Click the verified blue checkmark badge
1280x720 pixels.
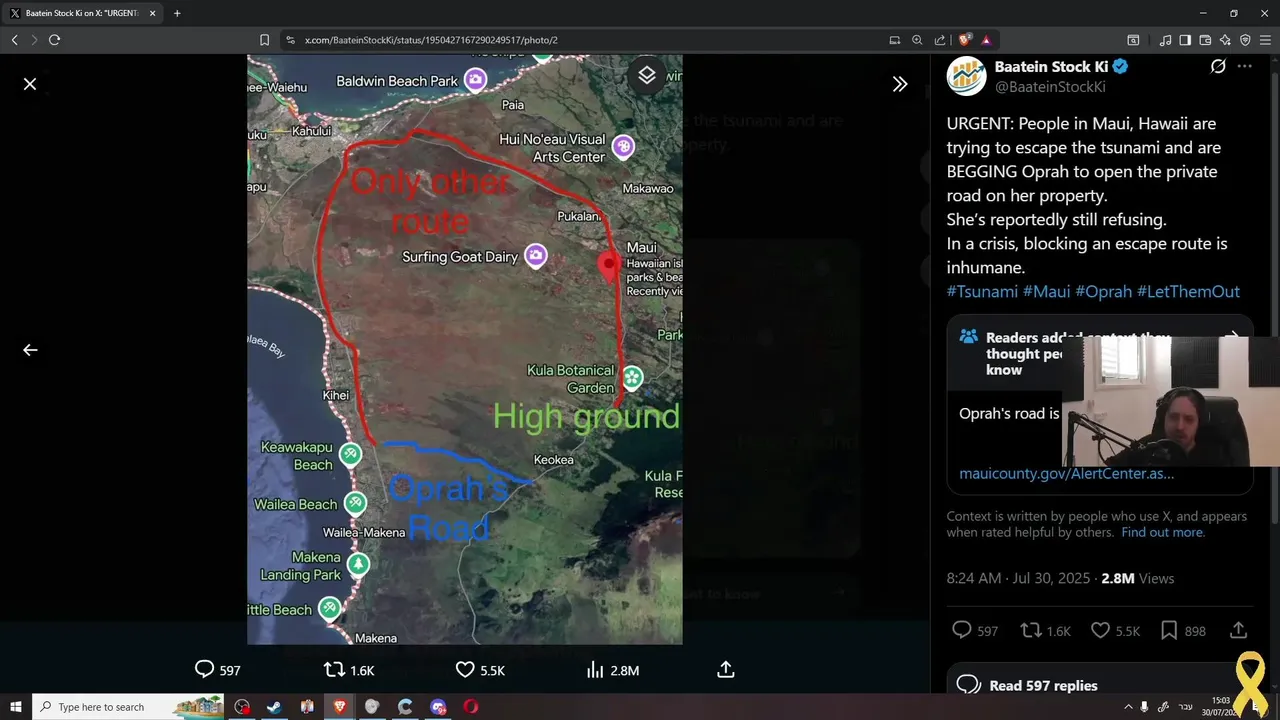pyautogui.click(x=1121, y=67)
